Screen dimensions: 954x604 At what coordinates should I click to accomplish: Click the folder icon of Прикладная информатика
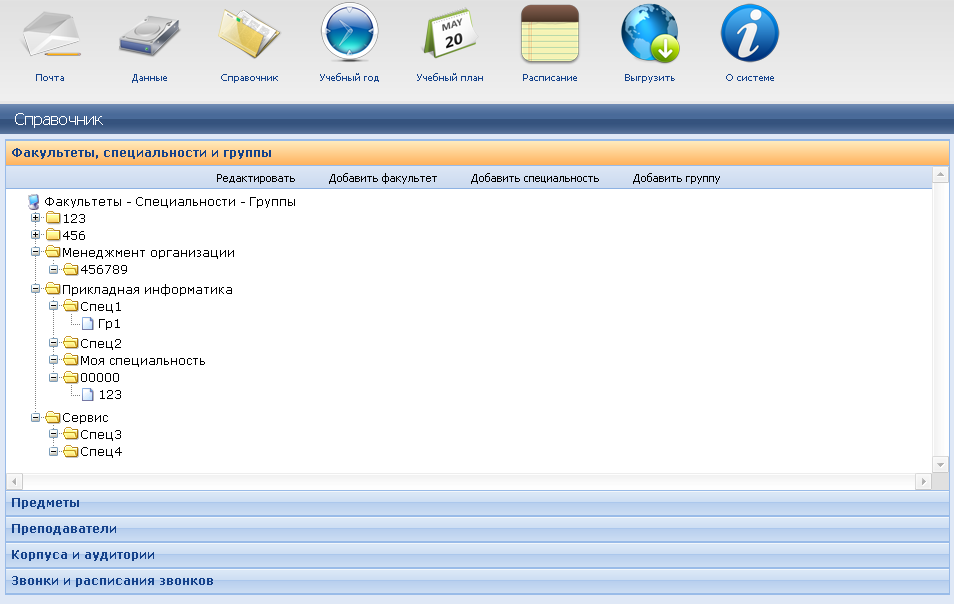[53, 289]
